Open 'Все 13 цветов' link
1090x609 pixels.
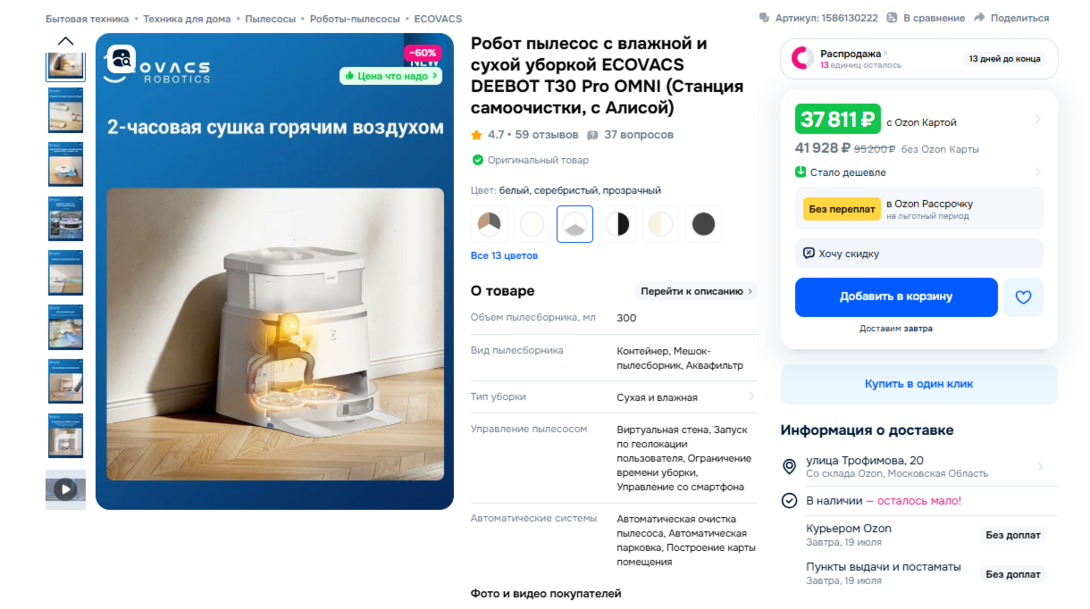(504, 255)
